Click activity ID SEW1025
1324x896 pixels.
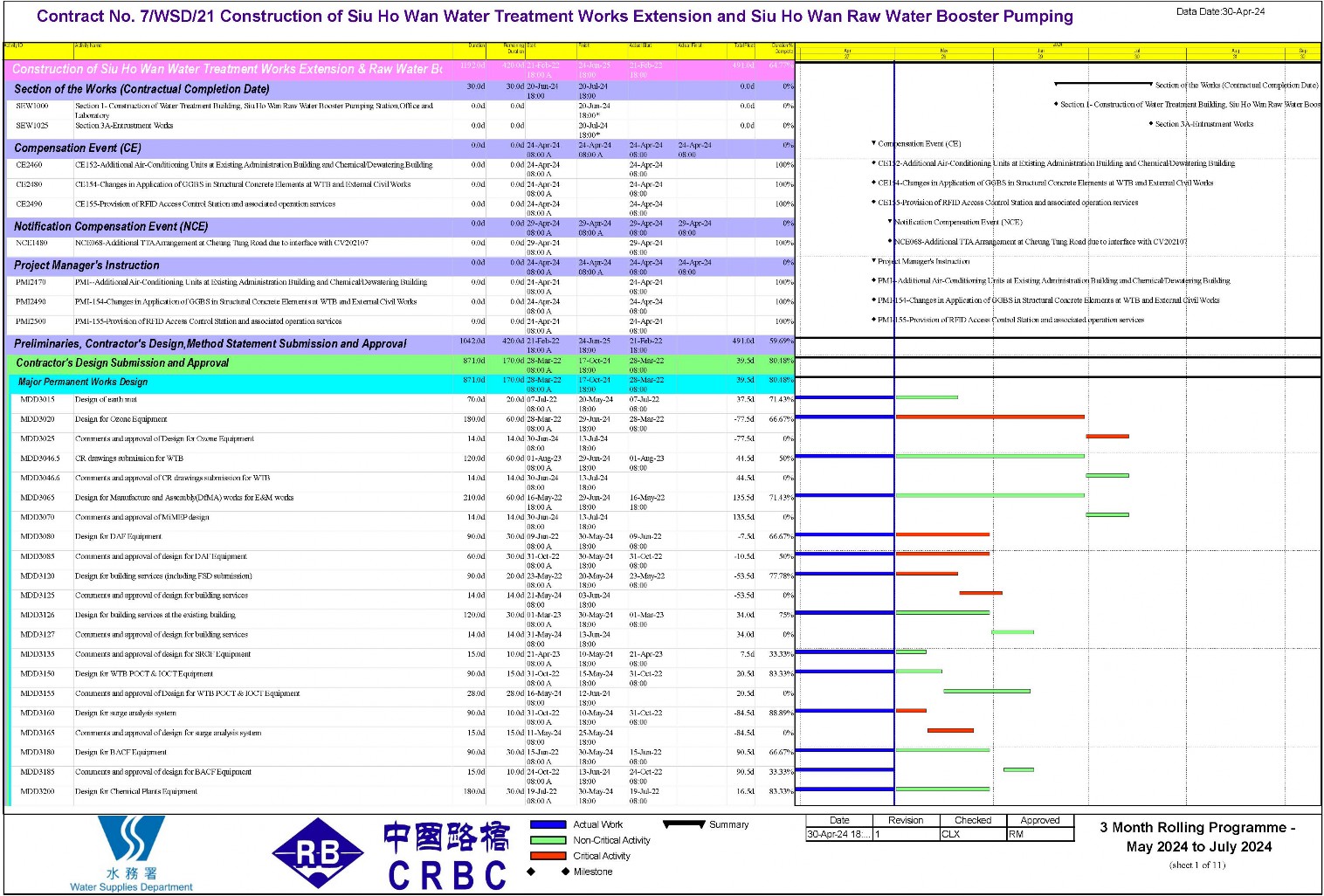32,126
